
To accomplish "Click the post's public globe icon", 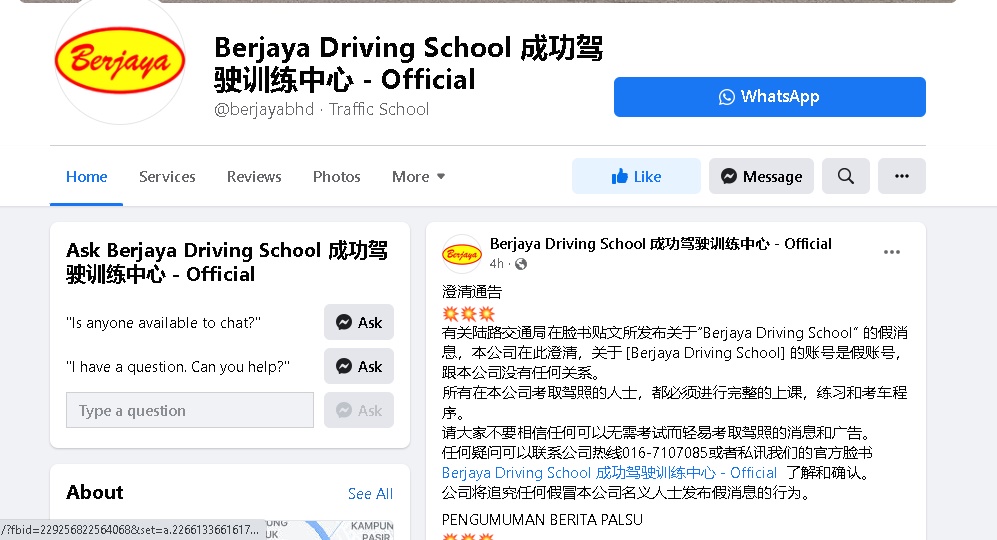I will [x=521, y=264].
